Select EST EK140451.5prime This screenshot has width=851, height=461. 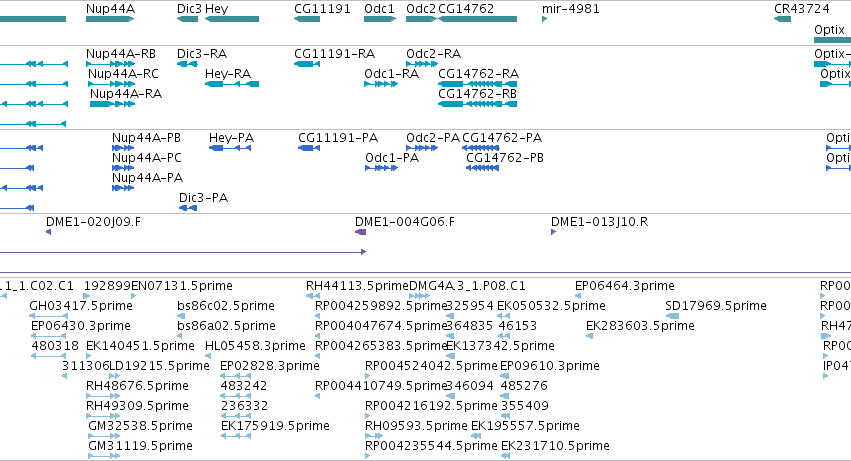pyautogui.click(x=88, y=356)
